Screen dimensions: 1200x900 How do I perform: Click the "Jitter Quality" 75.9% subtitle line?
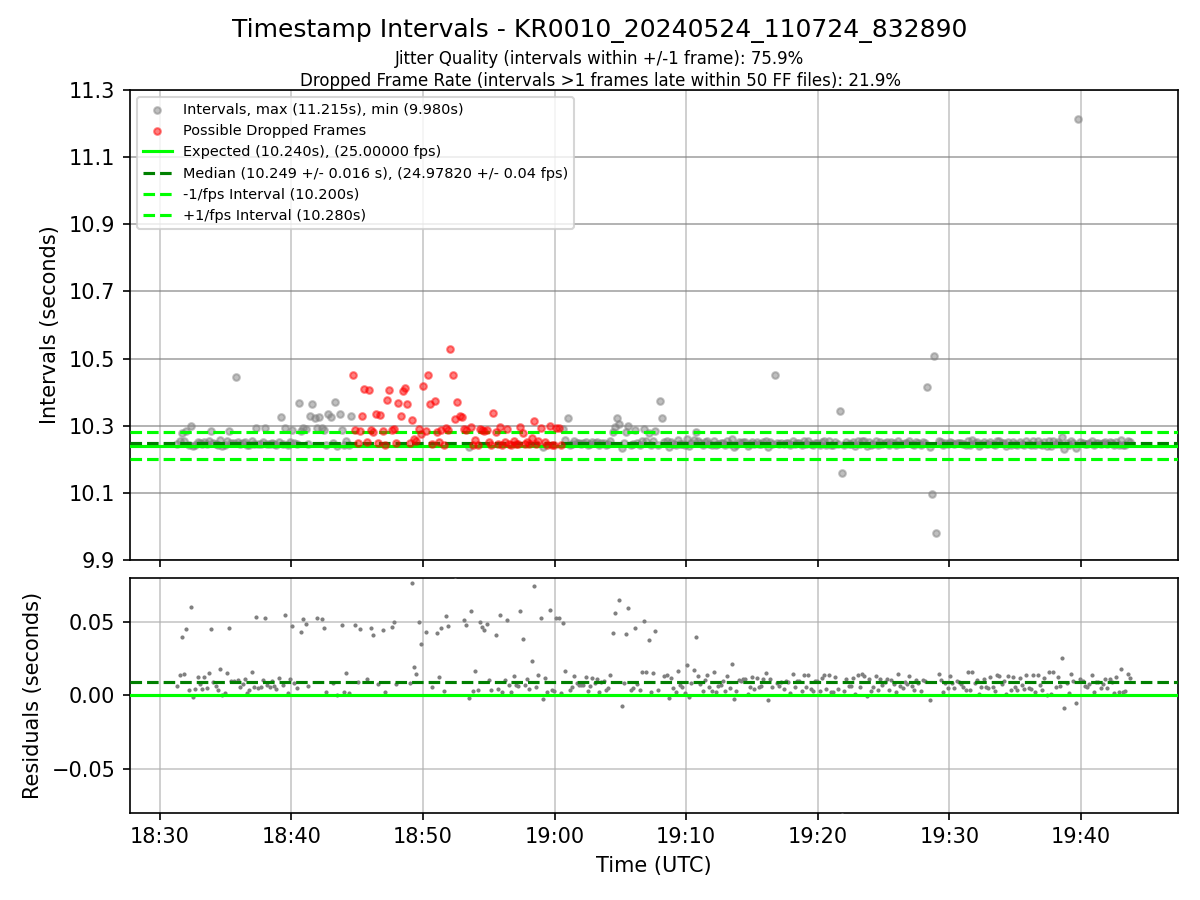(599, 58)
